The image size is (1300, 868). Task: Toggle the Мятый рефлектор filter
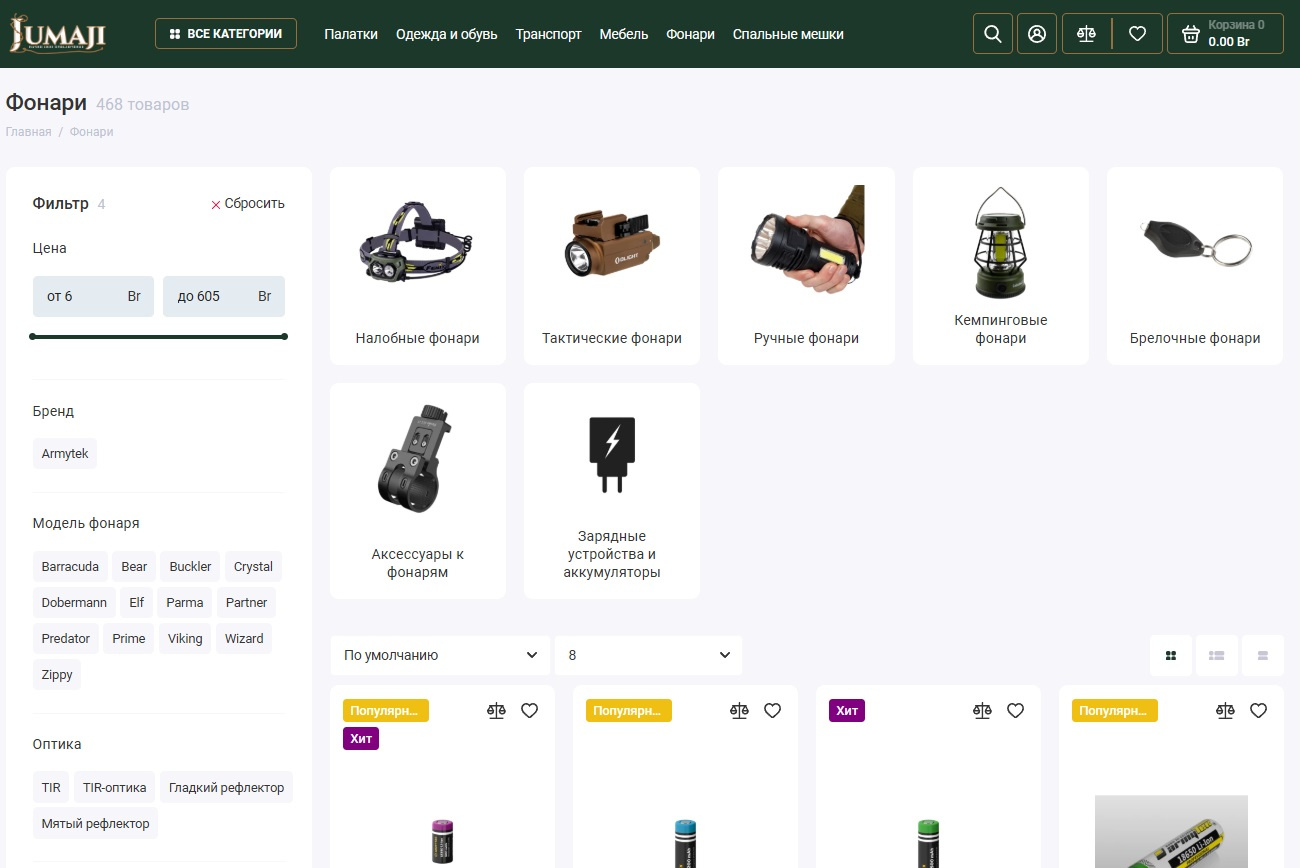coord(96,824)
